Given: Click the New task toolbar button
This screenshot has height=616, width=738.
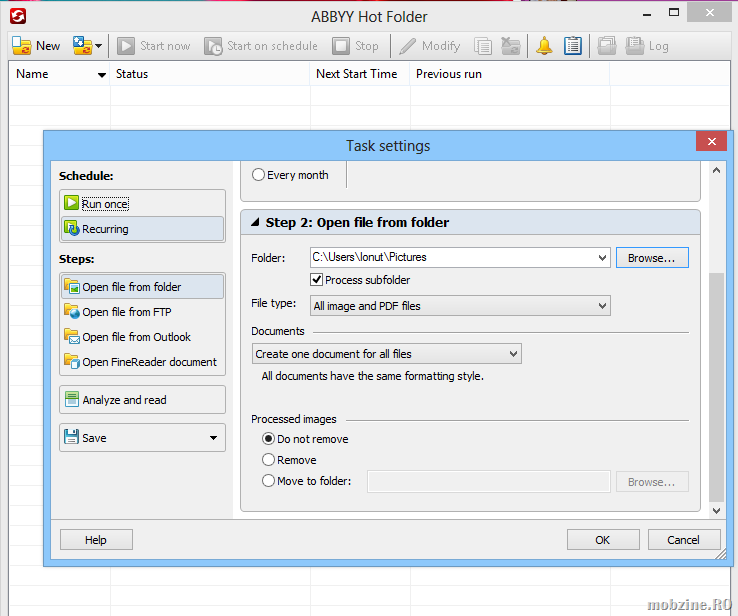Looking at the screenshot, I should pos(36,46).
